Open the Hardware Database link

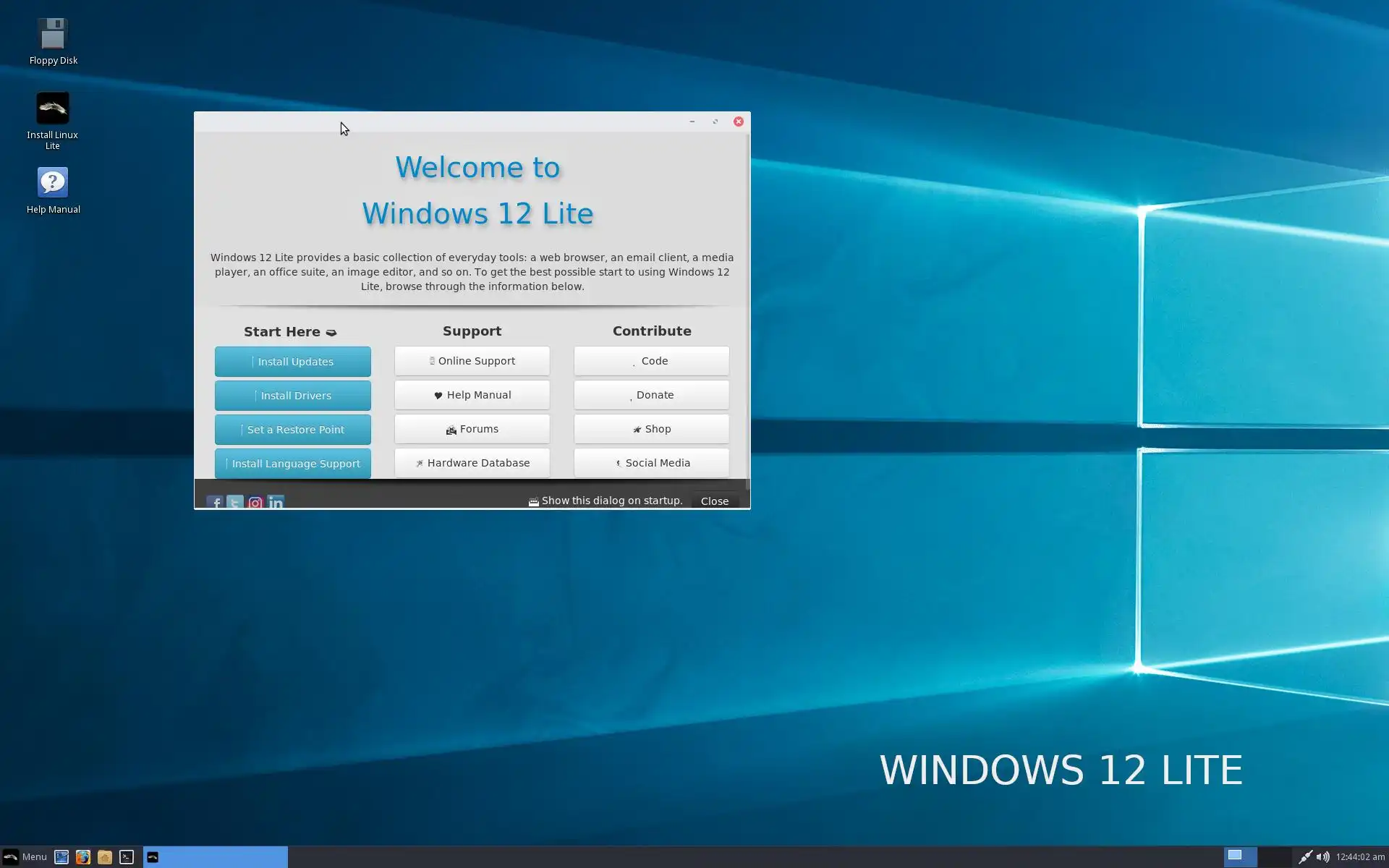click(472, 463)
